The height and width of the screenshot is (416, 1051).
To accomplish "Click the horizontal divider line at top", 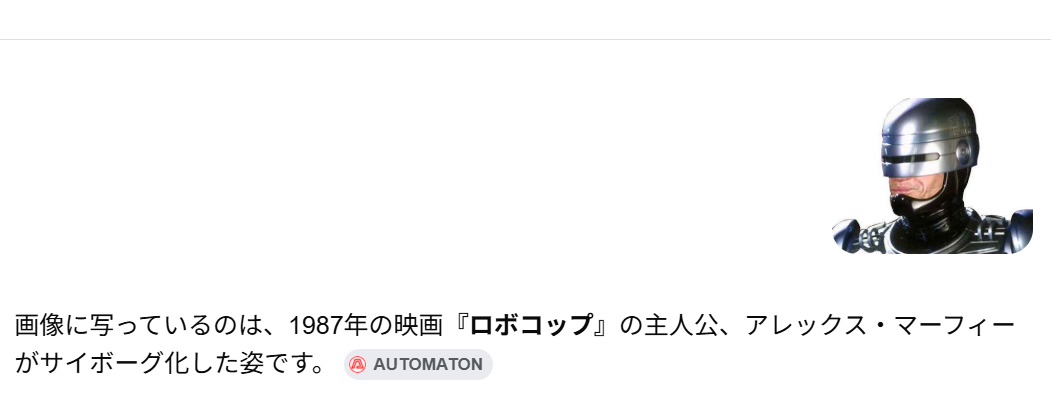I will (525, 39).
